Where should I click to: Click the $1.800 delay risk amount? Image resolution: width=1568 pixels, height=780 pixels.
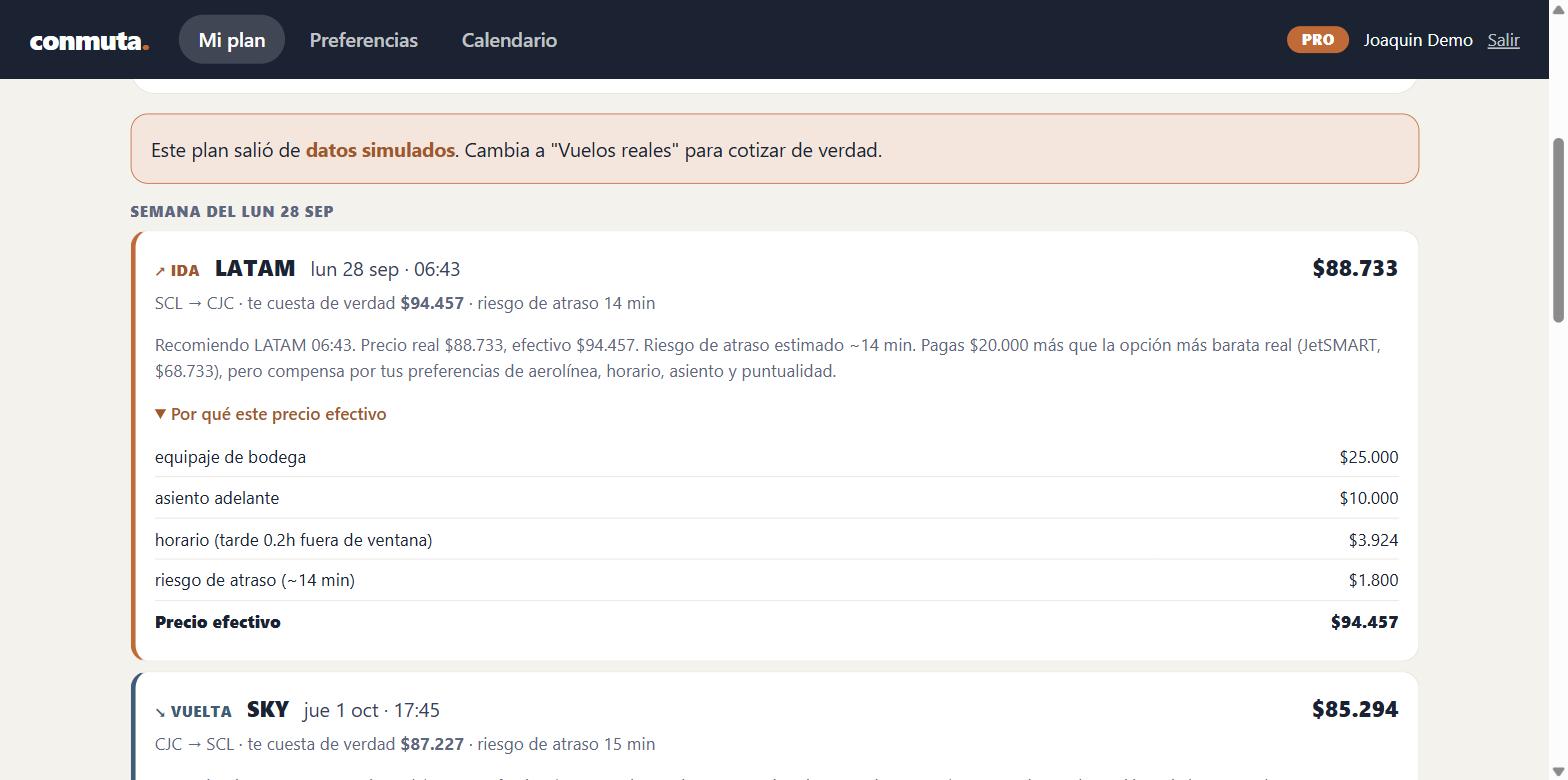tap(1373, 580)
